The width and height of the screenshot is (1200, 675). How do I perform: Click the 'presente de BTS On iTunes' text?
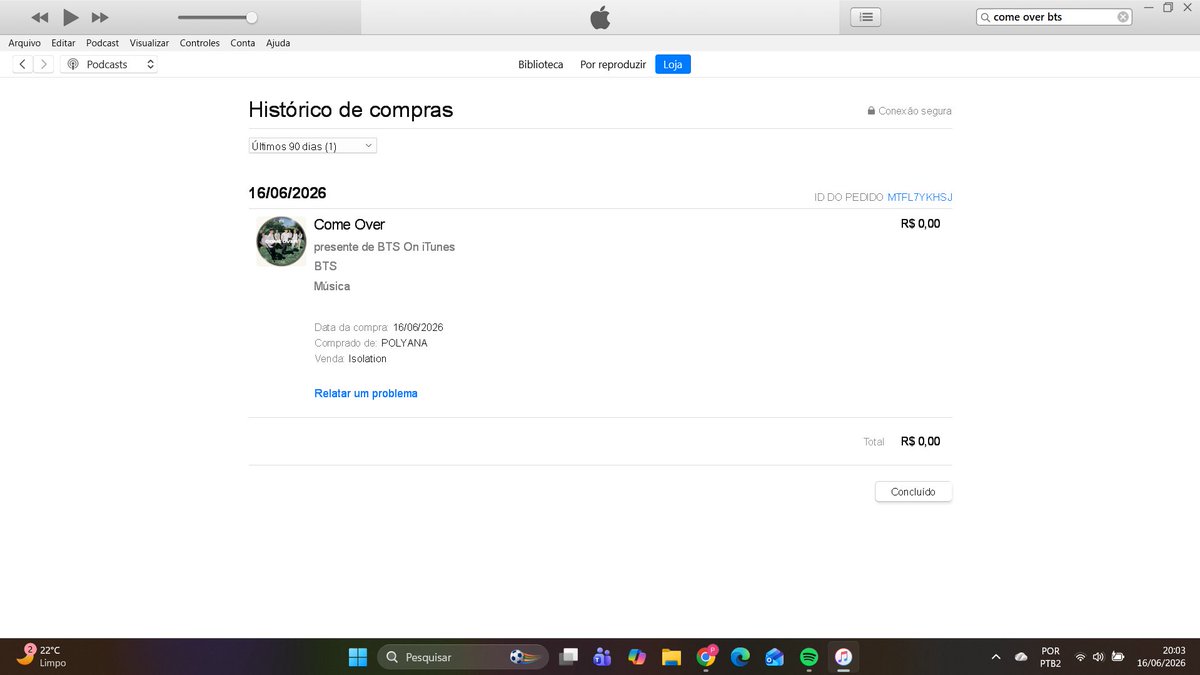point(384,246)
